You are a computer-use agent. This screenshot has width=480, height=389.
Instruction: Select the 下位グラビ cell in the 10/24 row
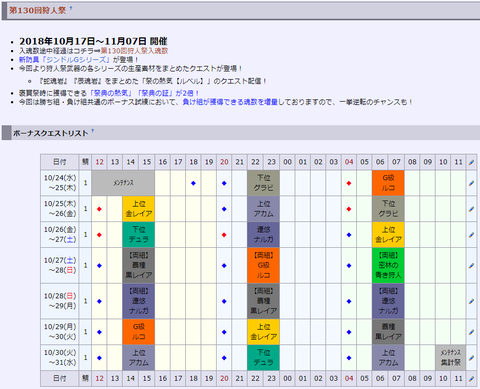[x=263, y=183]
